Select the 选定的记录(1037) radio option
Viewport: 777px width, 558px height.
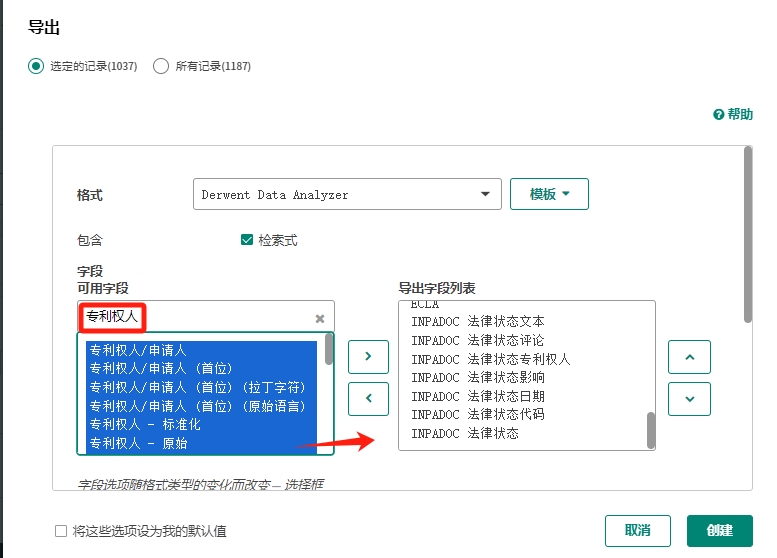(37, 66)
